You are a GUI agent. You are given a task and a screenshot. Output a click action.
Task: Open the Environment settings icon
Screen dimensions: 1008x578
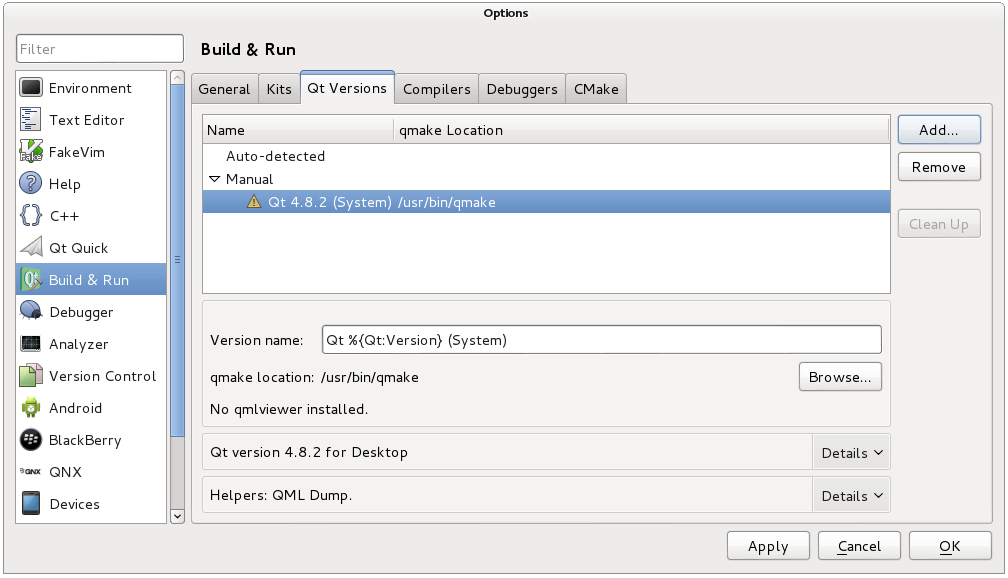click(31, 87)
